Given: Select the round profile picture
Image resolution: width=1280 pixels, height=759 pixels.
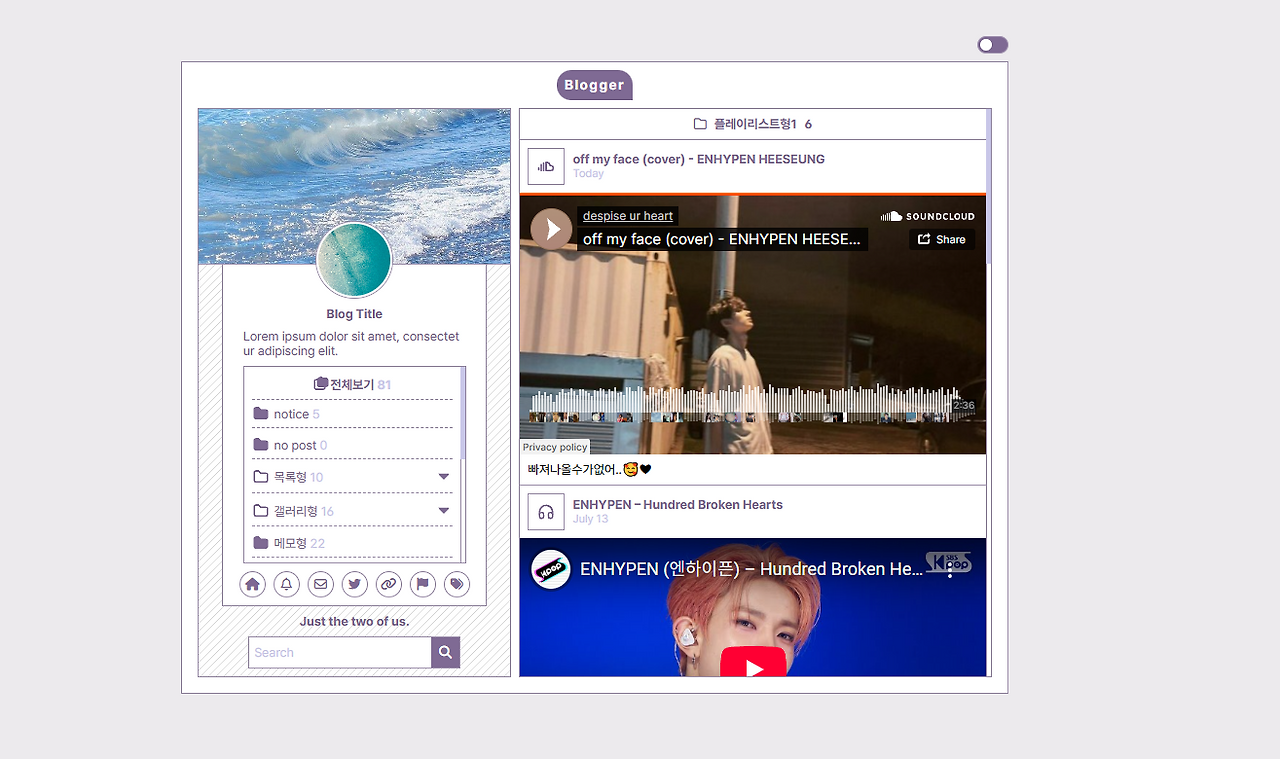Looking at the screenshot, I should click(354, 260).
